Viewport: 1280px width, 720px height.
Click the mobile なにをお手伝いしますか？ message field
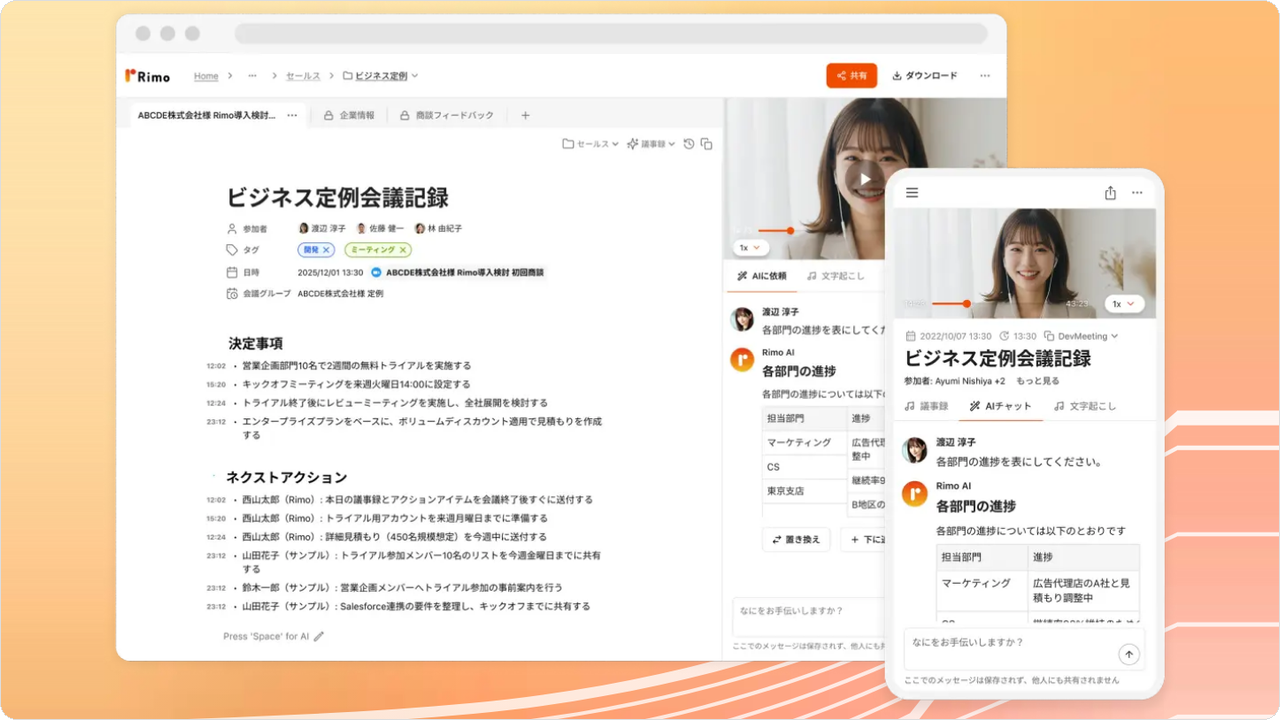click(x=1025, y=649)
